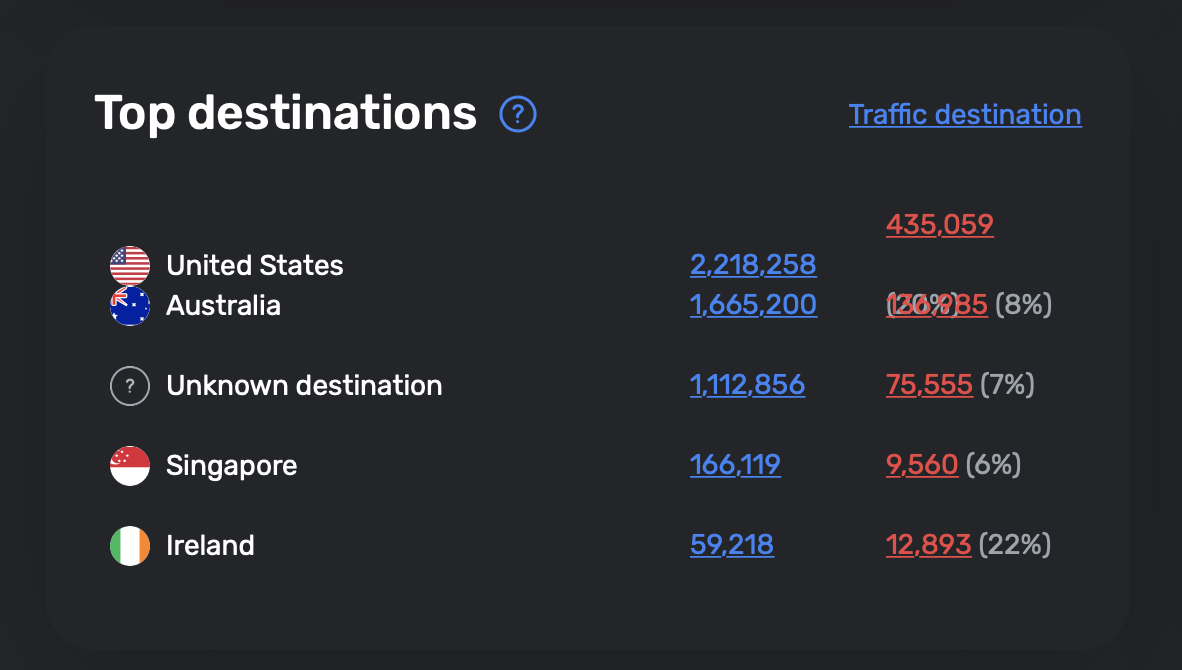Open the 166,119 Singapore total
This screenshot has width=1182, height=670.
click(734, 465)
